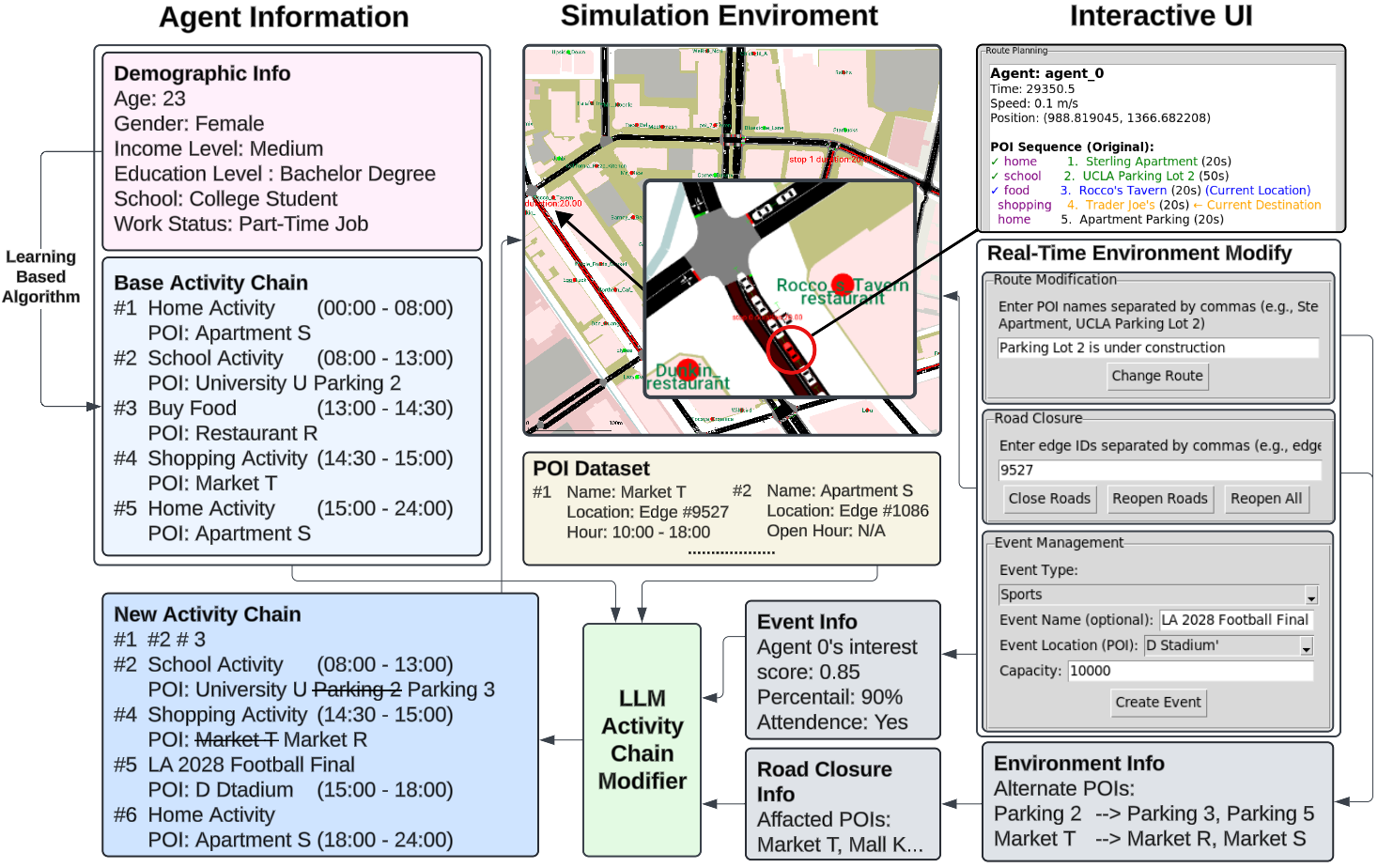Focus the Road Closure edge ID field 9527
This screenshot has width=1378, height=868.
pyautogui.click(x=1160, y=470)
